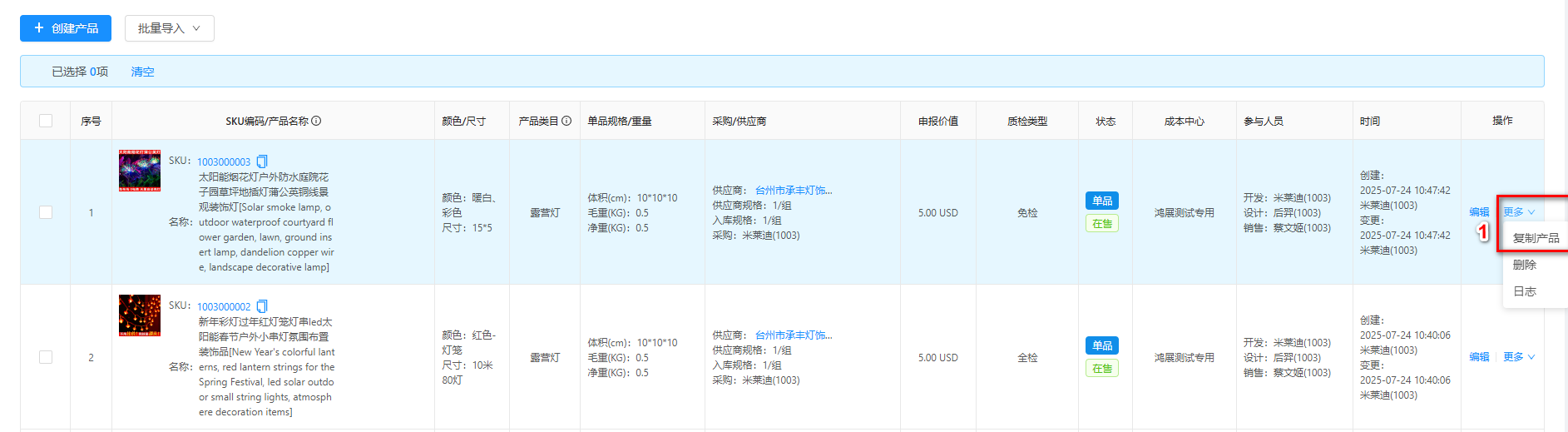Toggle the select-all checkbox in table header
1568x432 pixels.
tap(46, 121)
